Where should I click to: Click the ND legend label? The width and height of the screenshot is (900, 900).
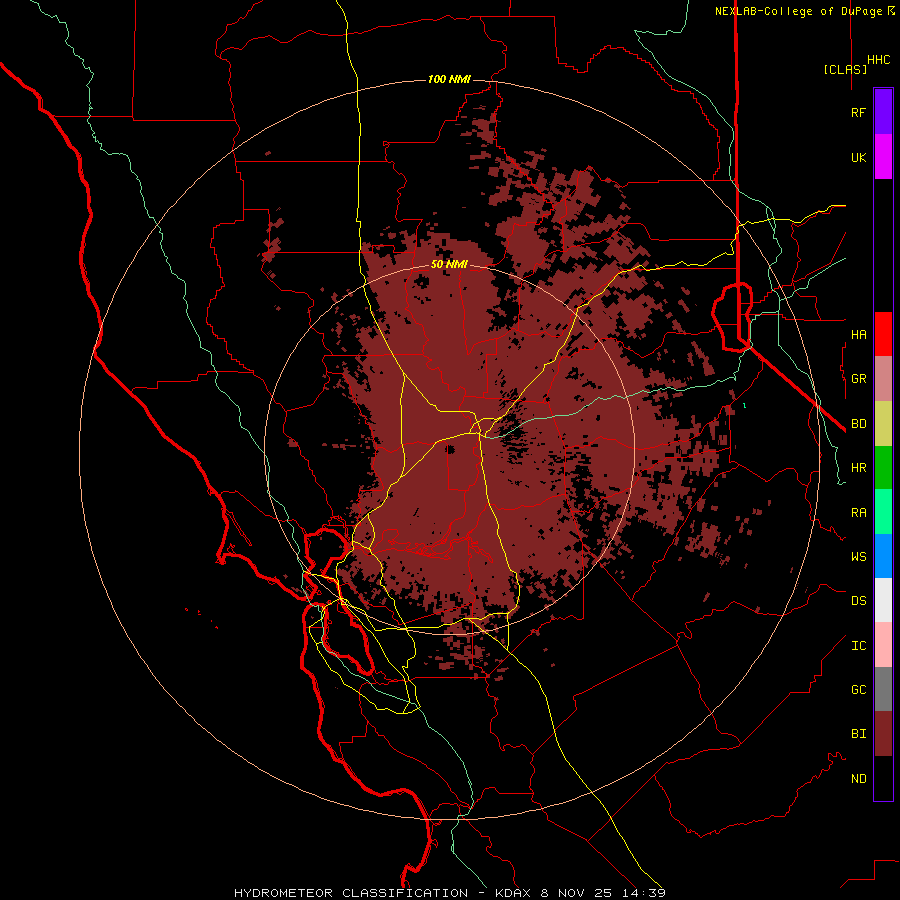858,779
